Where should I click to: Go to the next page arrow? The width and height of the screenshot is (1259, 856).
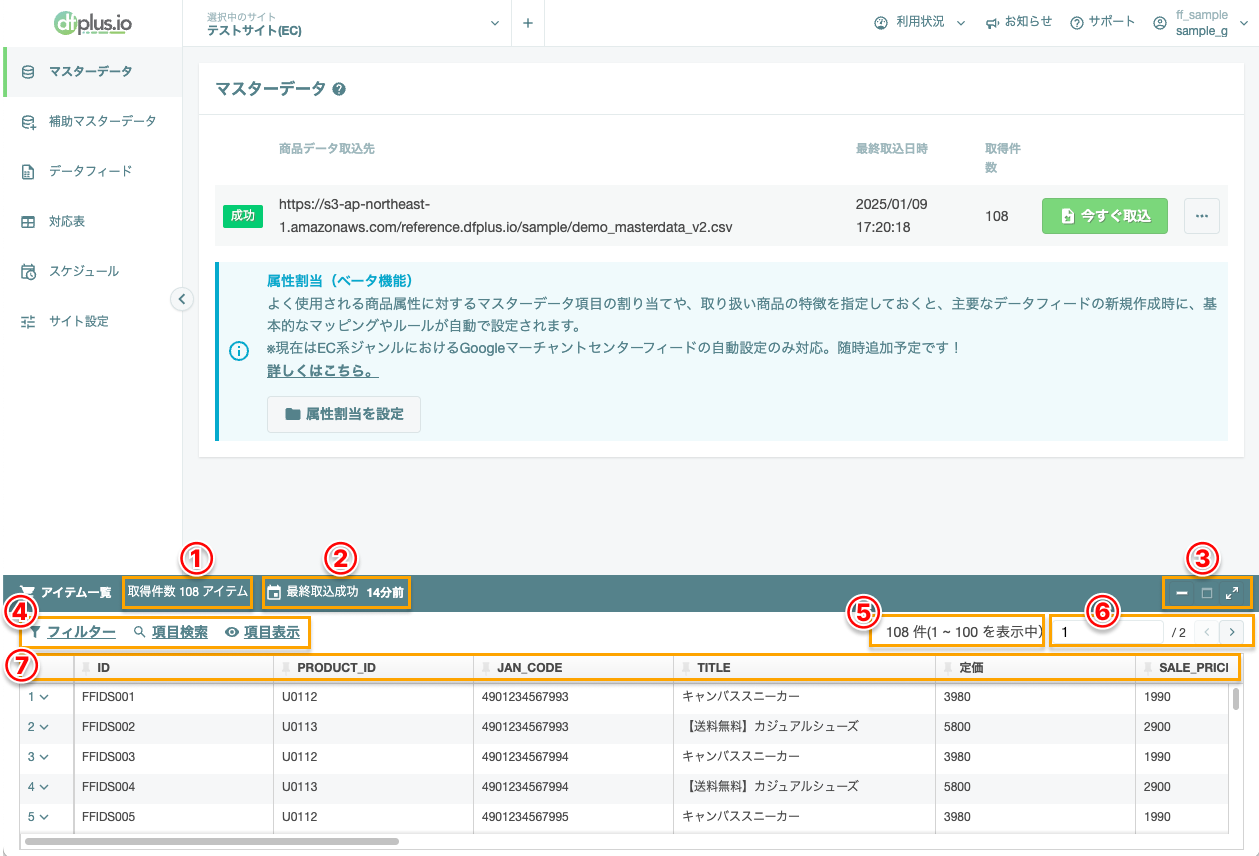[1232, 632]
